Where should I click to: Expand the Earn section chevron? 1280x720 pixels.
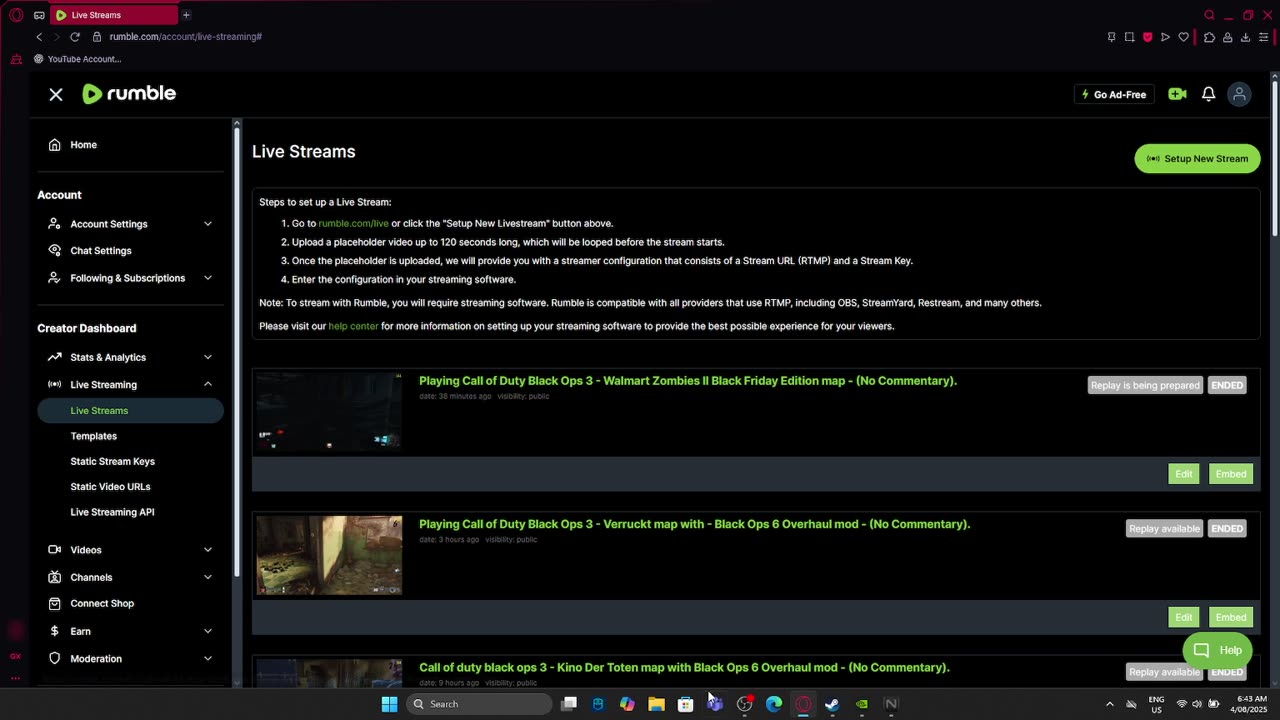[x=208, y=631]
